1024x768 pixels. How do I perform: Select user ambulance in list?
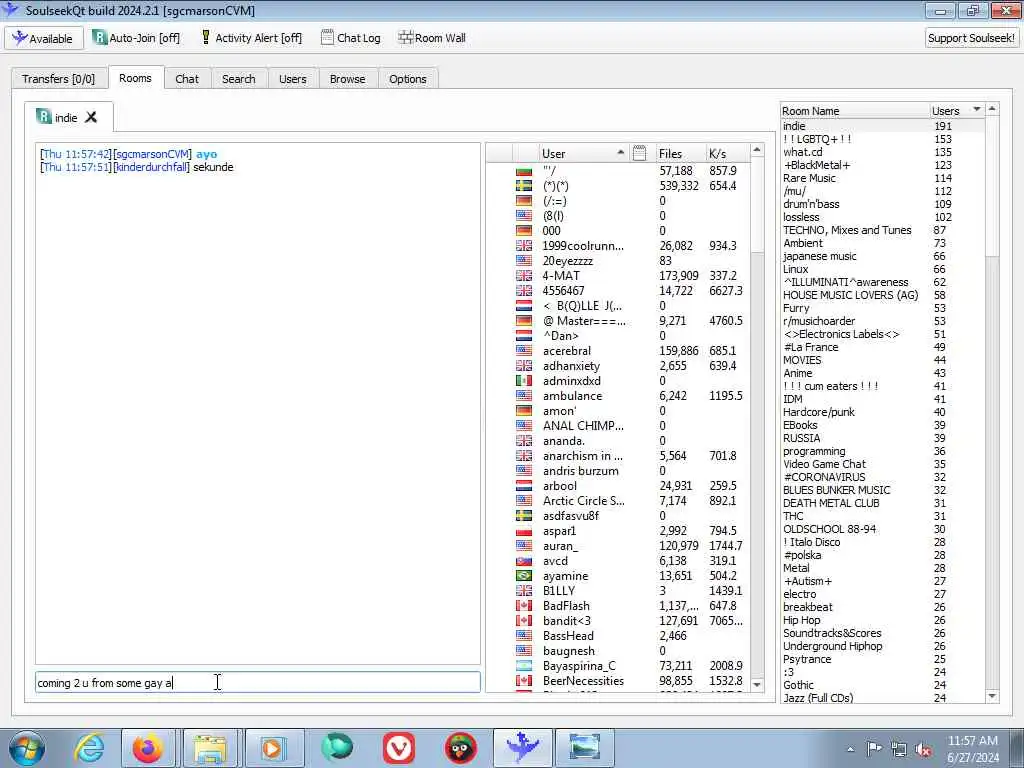tap(572, 396)
